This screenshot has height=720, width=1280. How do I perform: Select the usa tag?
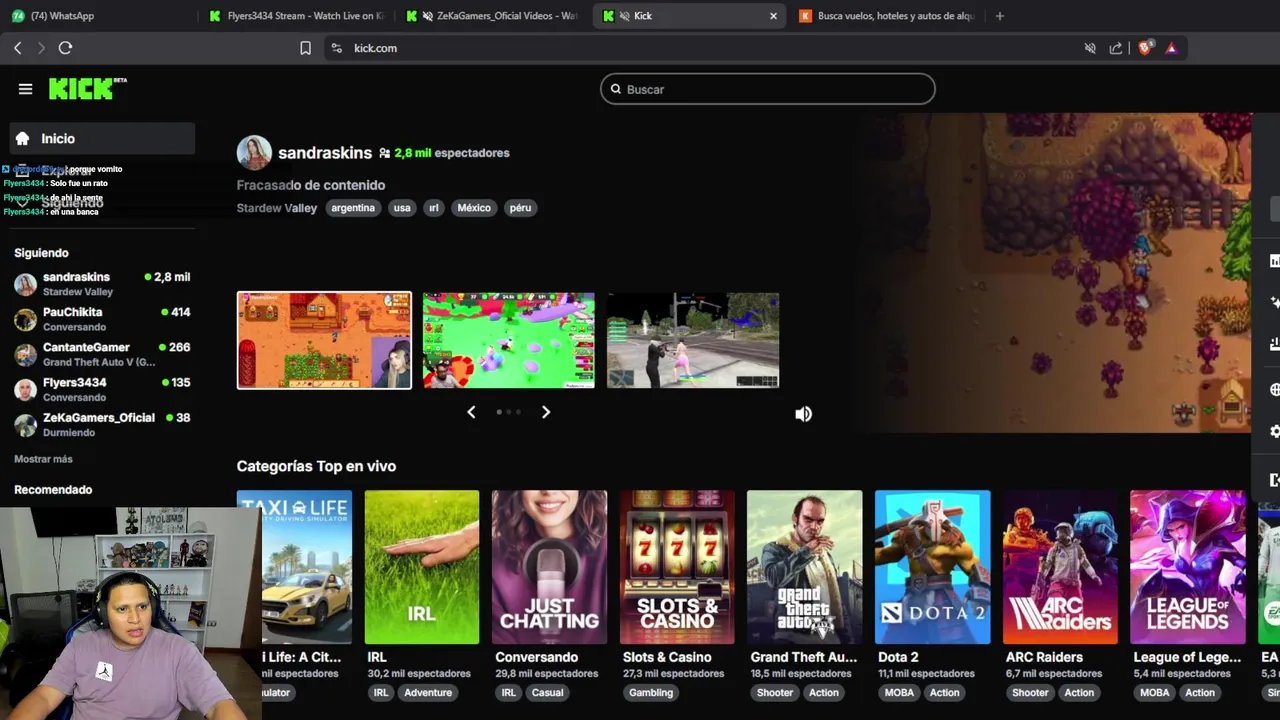[402, 208]
